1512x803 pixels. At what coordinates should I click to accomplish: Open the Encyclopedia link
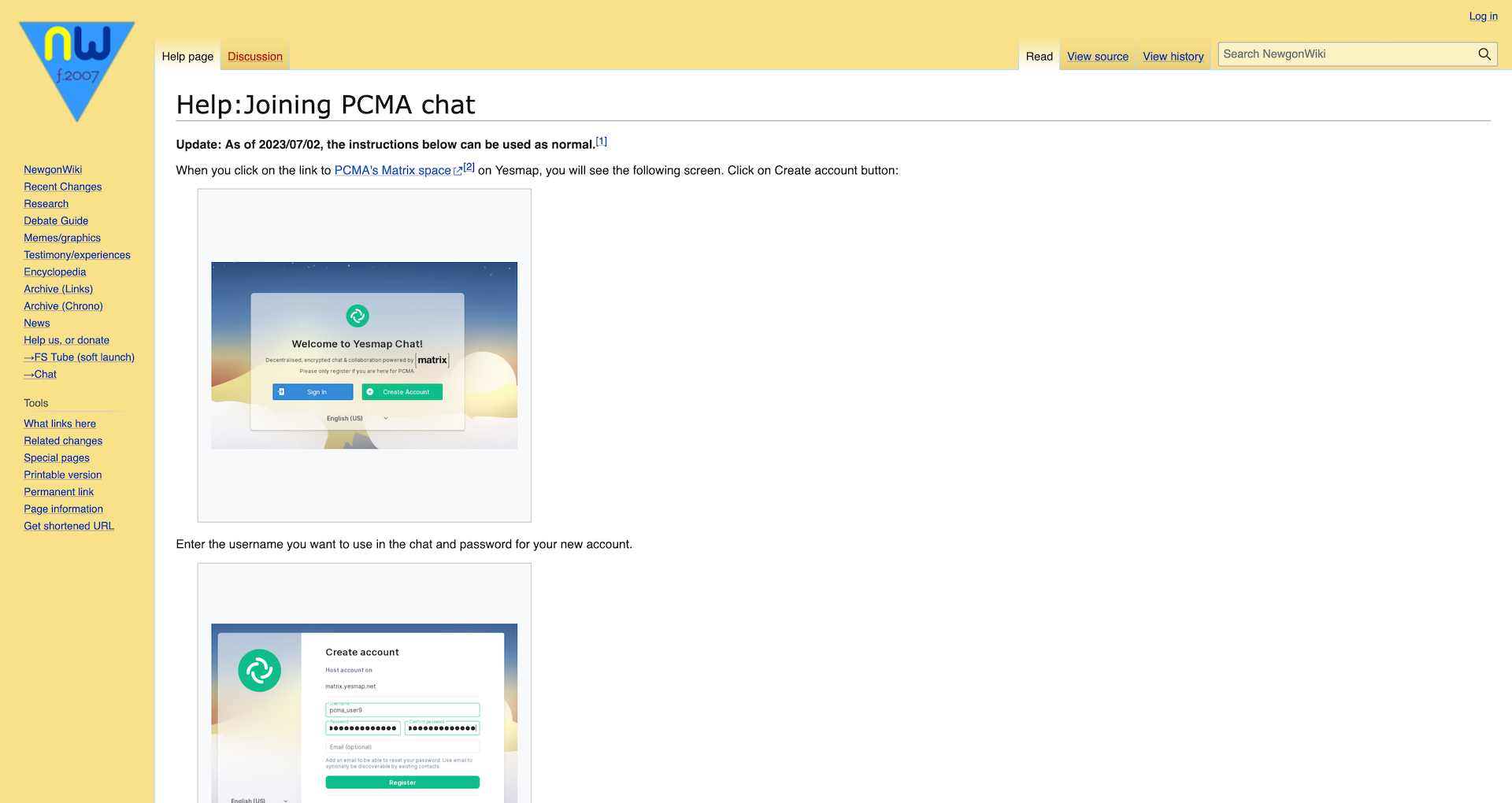pyautogui.click(x=55, y=272)
